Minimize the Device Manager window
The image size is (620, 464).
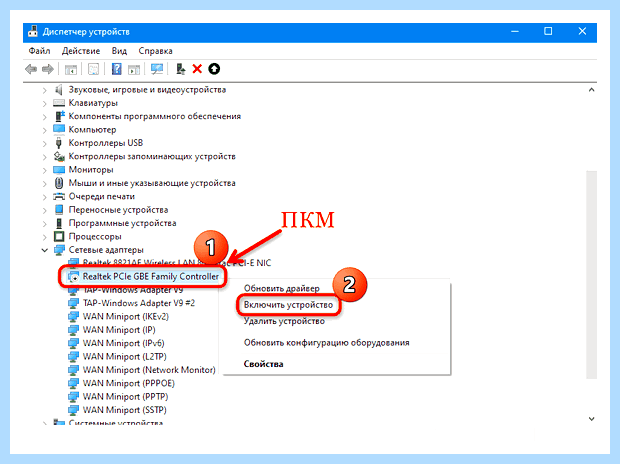point(515,32)
